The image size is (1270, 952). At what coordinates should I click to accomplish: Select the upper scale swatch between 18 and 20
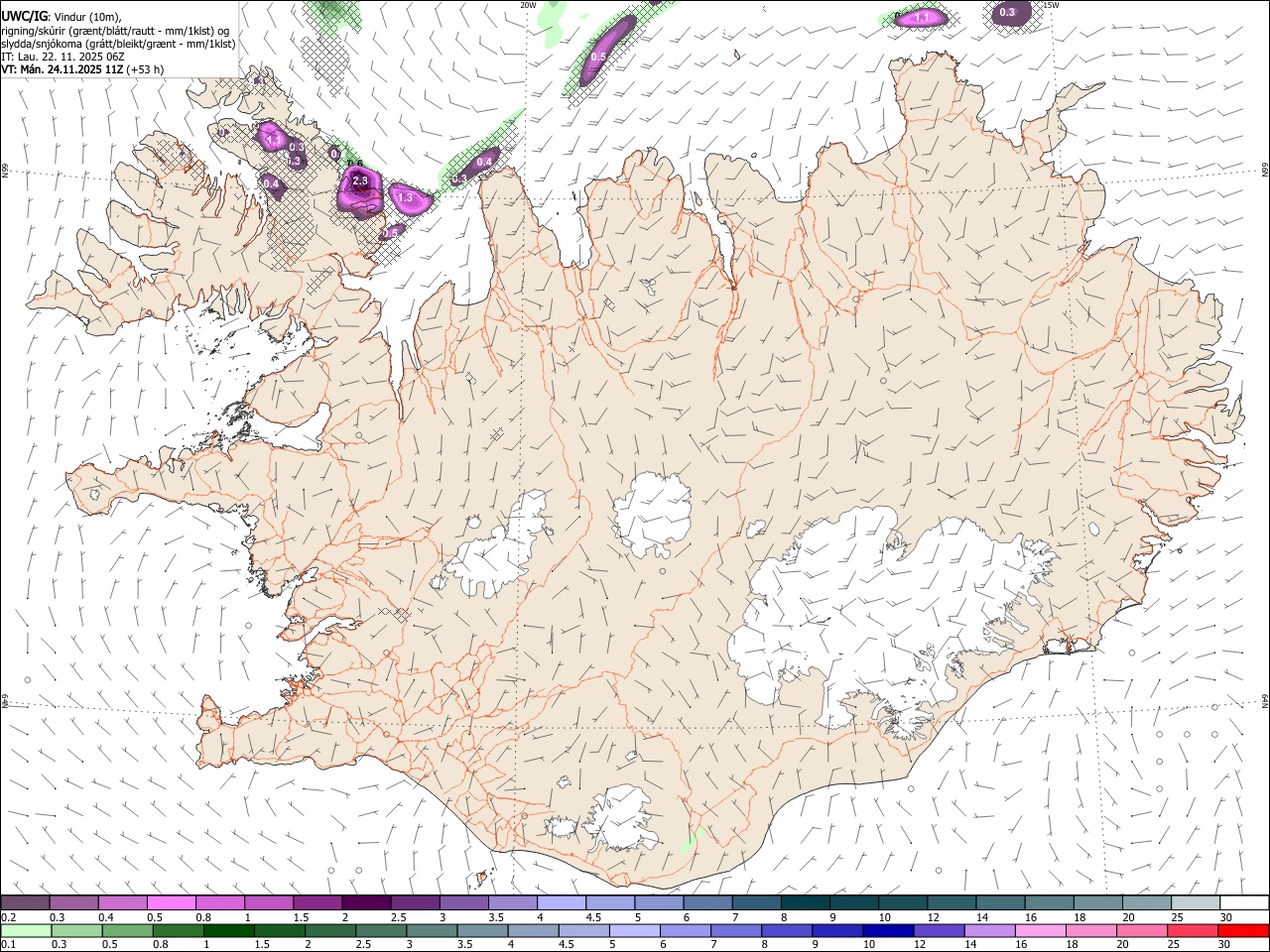tap(1096, 902)
